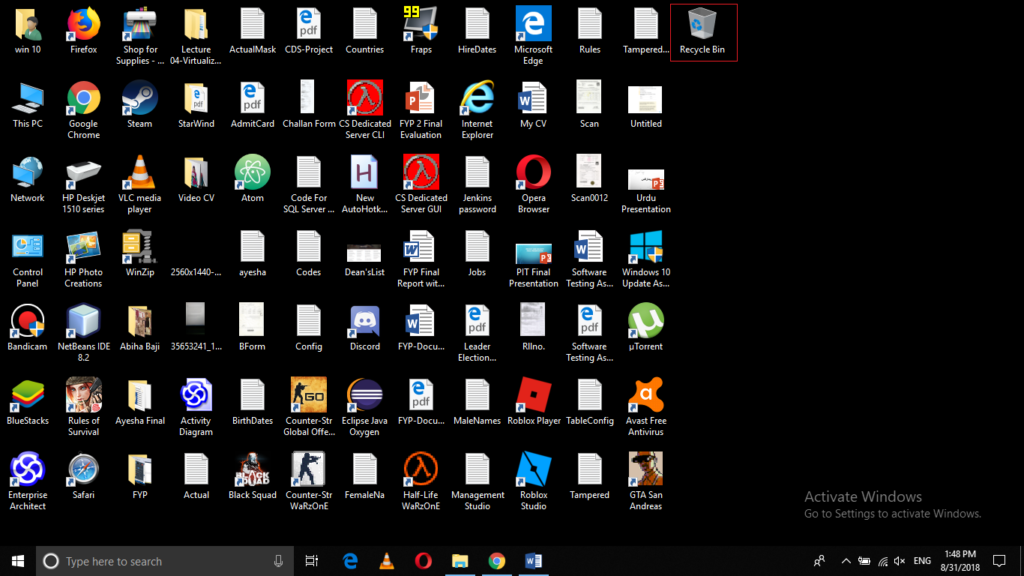1024x576 pixels.
Task: Open File Explorer from the taskbar
Action: point(460,561)
